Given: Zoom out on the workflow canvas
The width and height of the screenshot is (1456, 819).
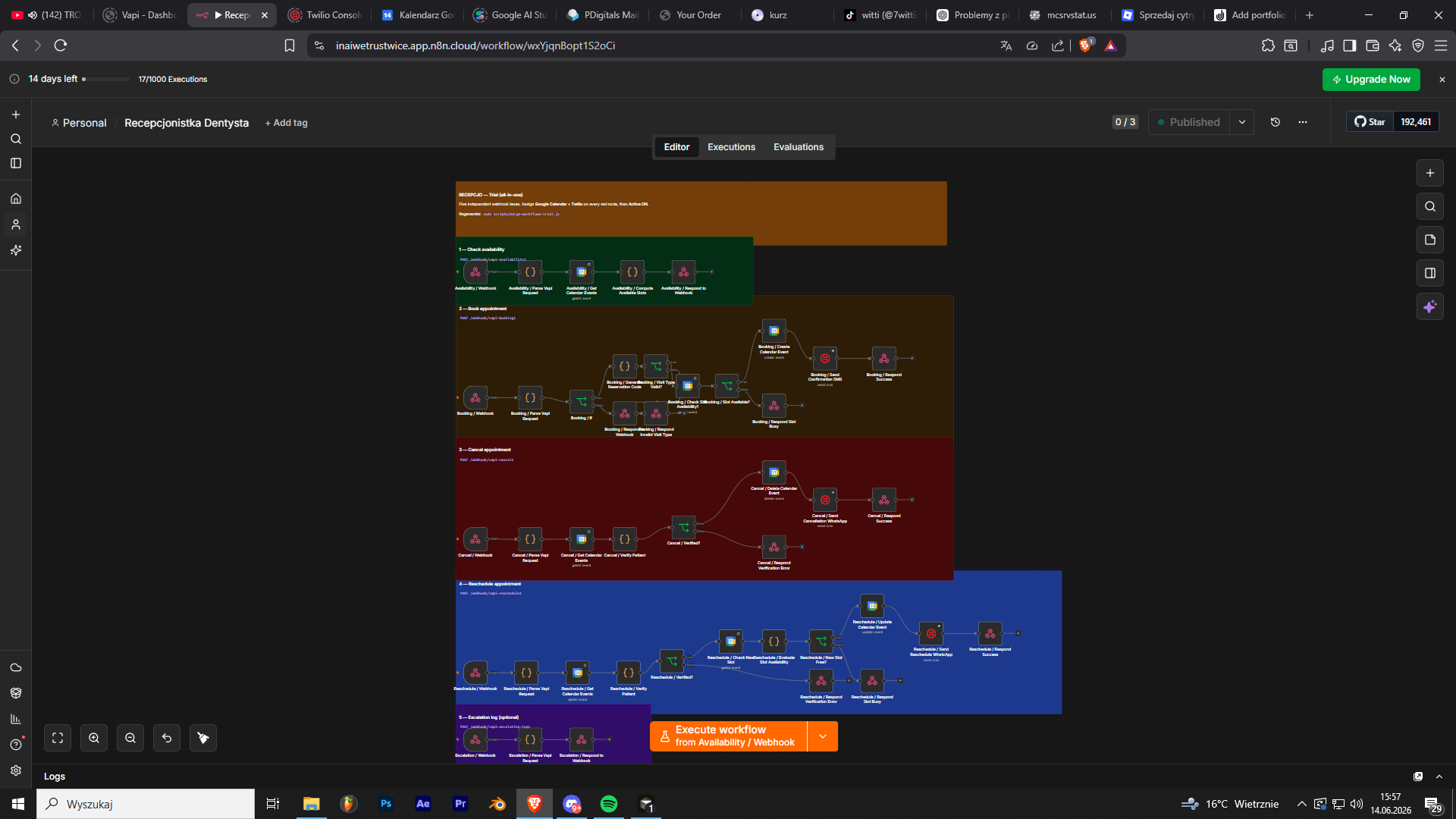Looking at the screenshot, I should 130,738.
